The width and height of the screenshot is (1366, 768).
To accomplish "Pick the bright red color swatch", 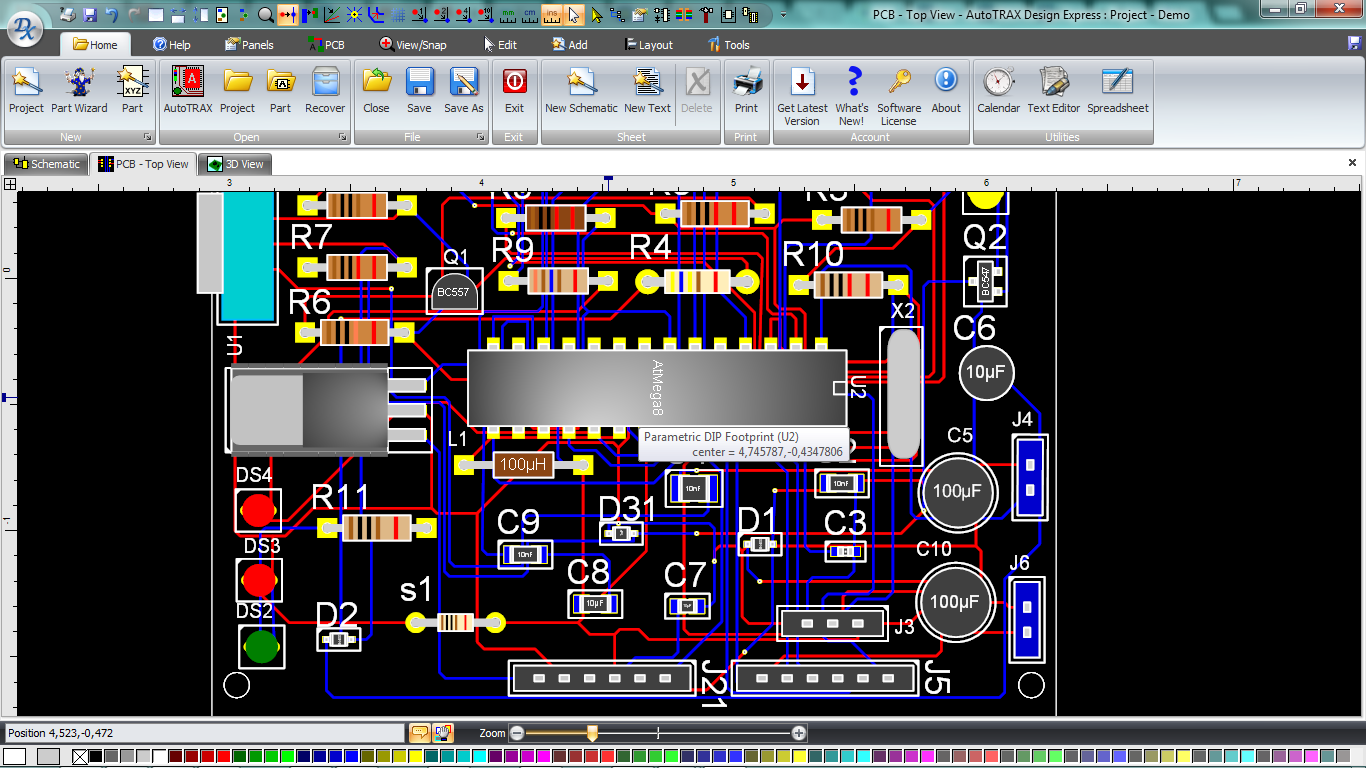I will tap(223, 757).
